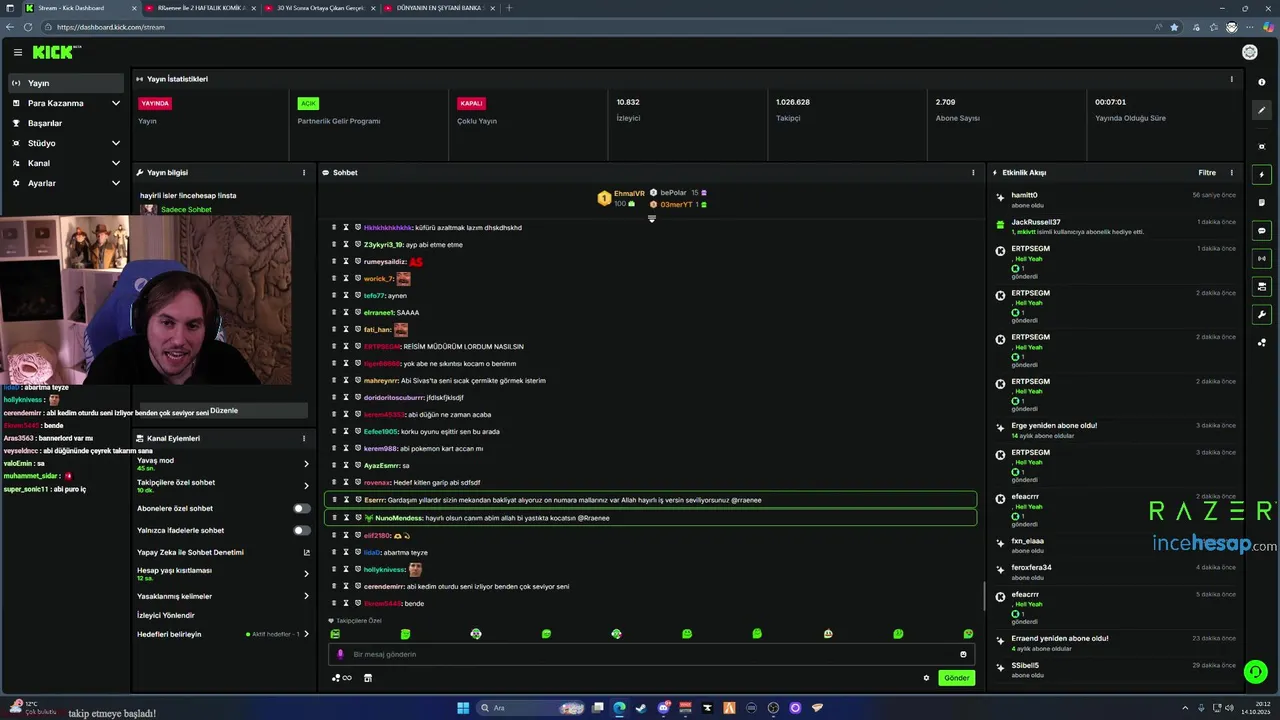Open chat settings gear next to Gönder
Image resolution: width=1280 pixels, height=720 pixels.
pos(926,678)
